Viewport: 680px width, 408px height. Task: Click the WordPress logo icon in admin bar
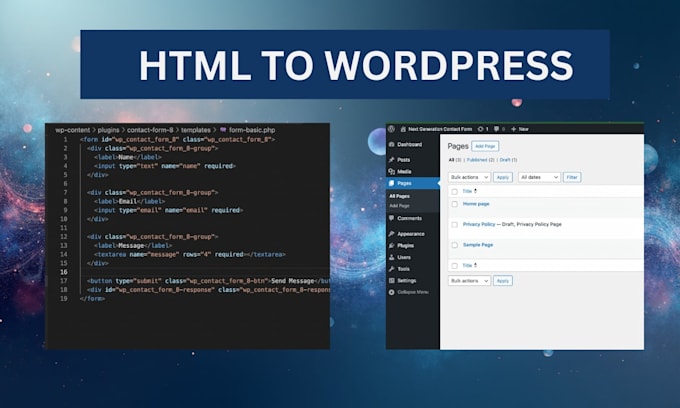coord(391,129)
